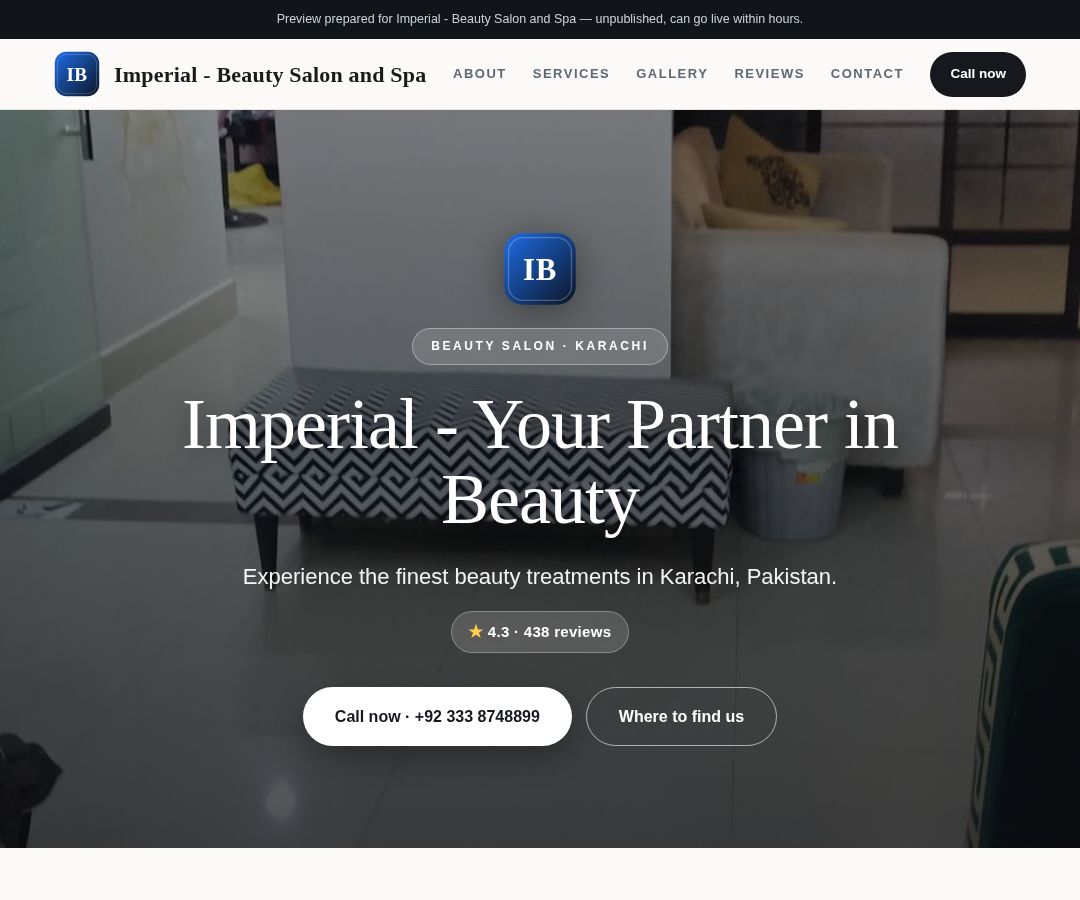Viewport: 1080px width, 900px height.
Task: Click the Imperial - Your Partner in Beauty heading
Action: tap(540, 463)
